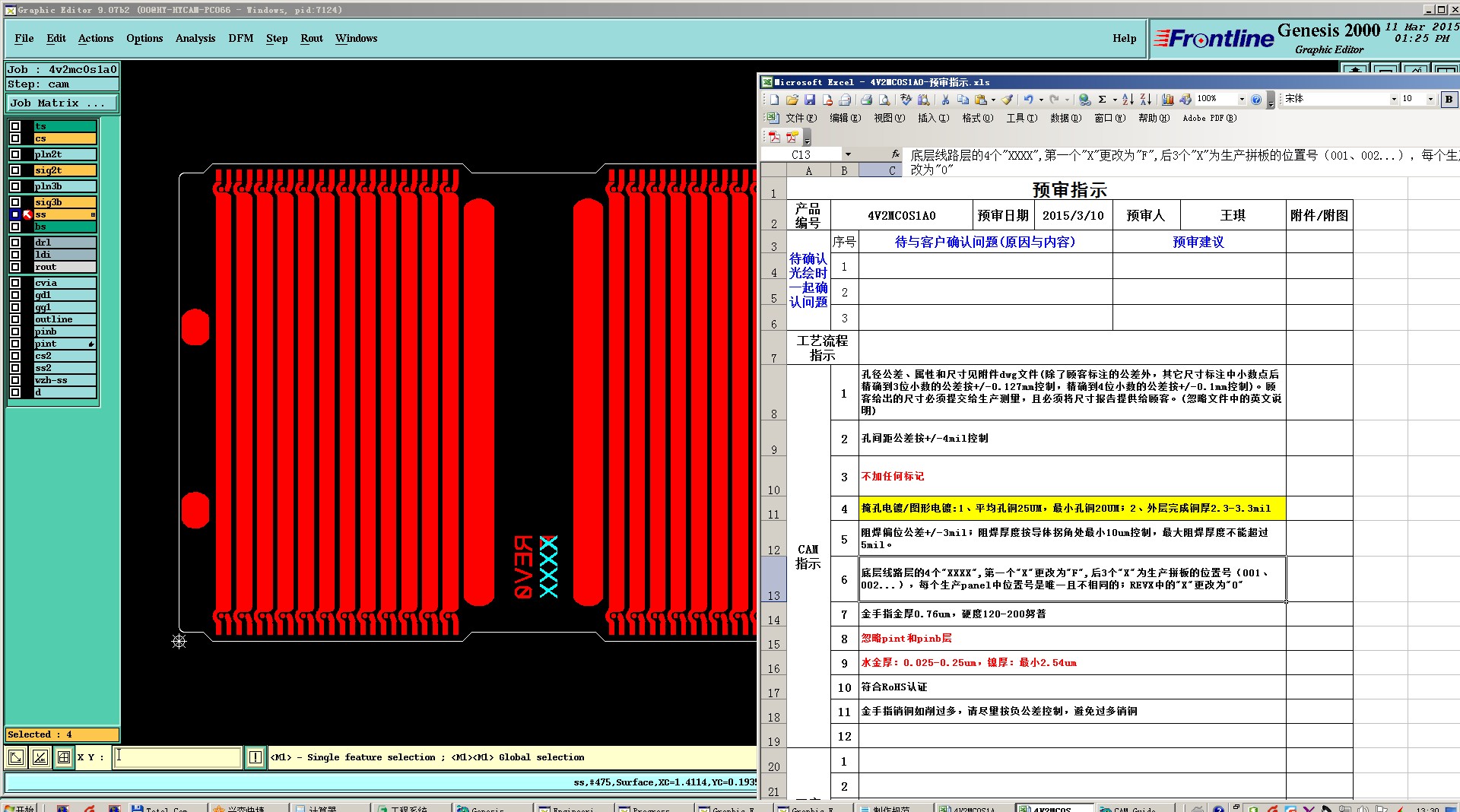Click Help in the Genesis menu bar
Viewport: 1460px width, 812px height.
(x=1125, y=38)
